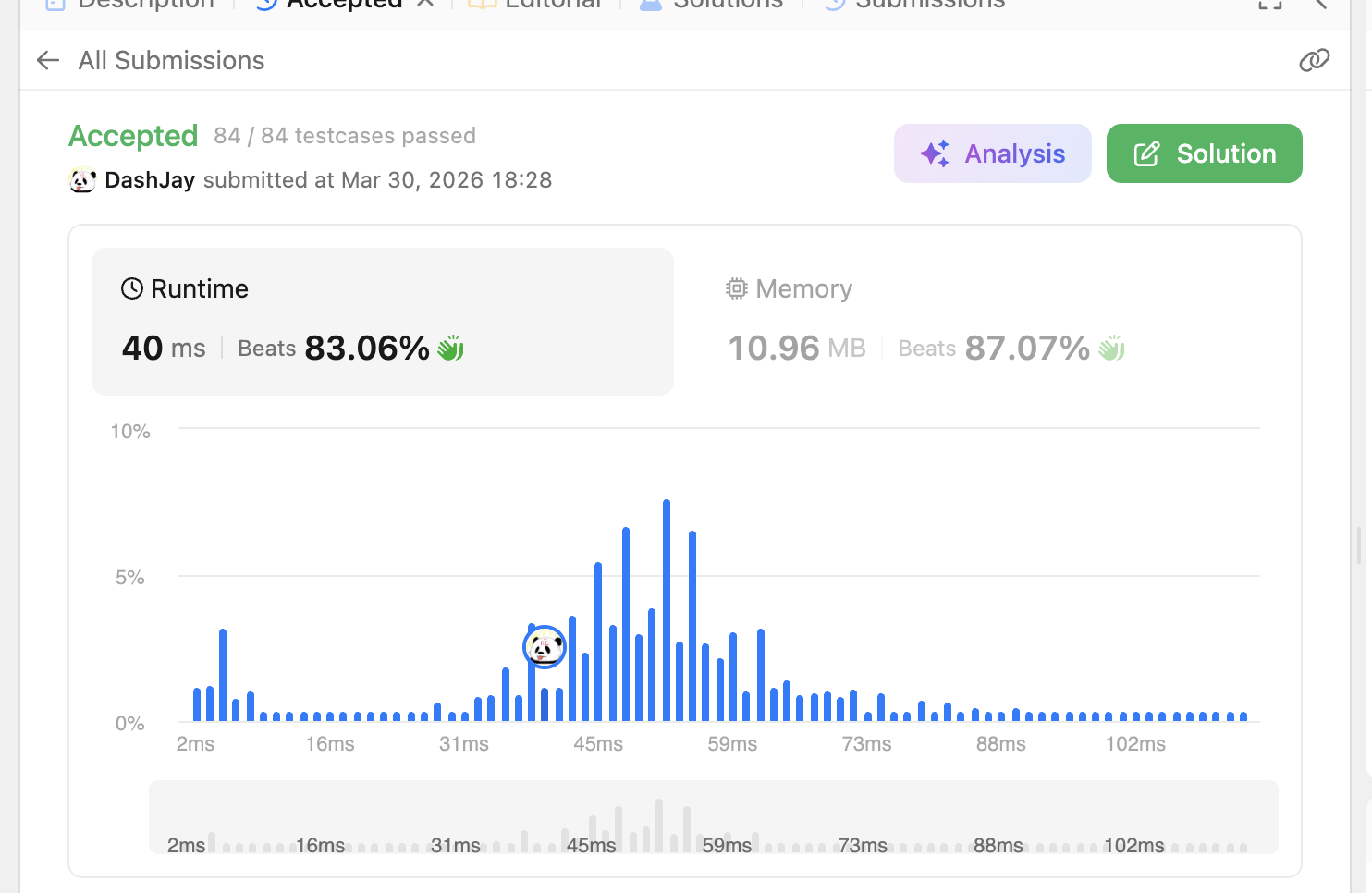
Task: Click the chip icon next to Memory
Action: [736, 289]
